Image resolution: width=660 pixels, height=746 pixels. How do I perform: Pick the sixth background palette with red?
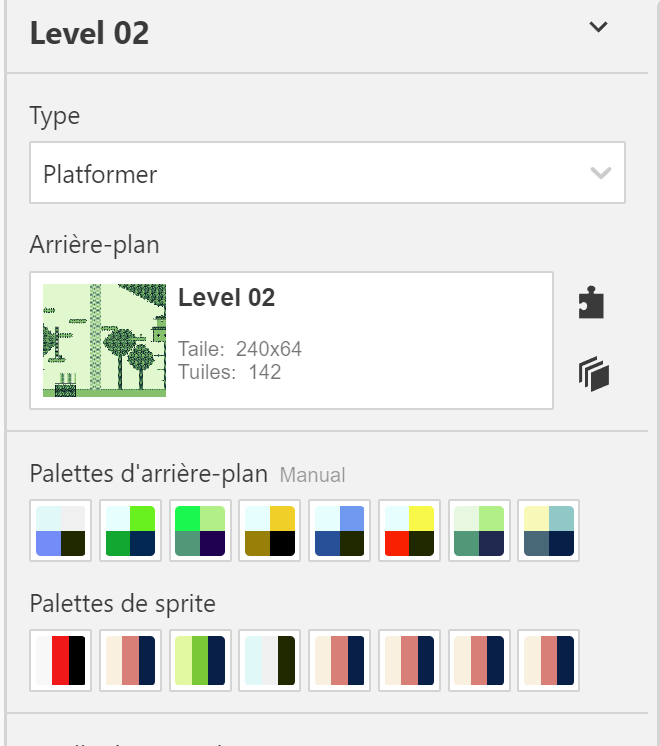coord(409,531)
